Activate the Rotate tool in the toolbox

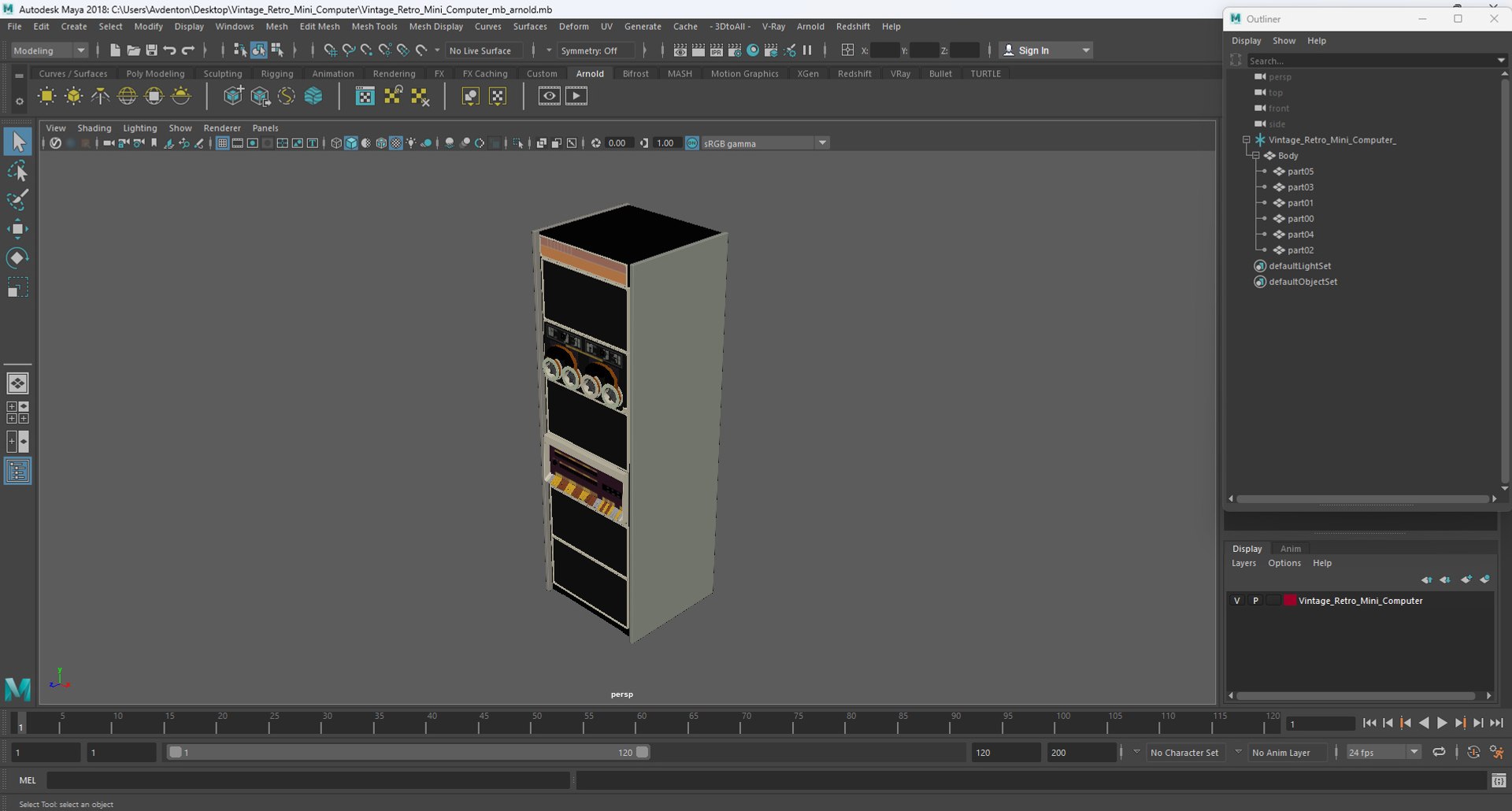tap(17, 258)
